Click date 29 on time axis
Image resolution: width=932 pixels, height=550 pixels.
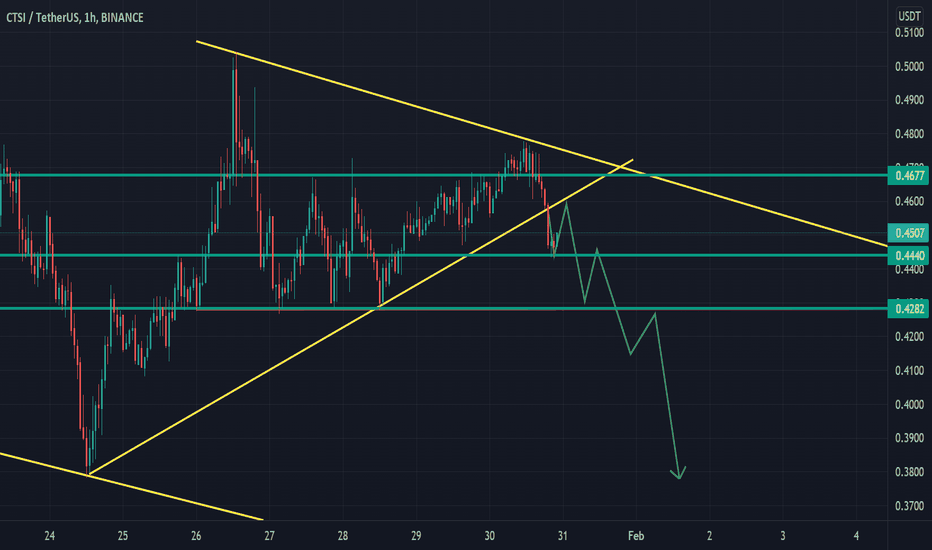416,536
